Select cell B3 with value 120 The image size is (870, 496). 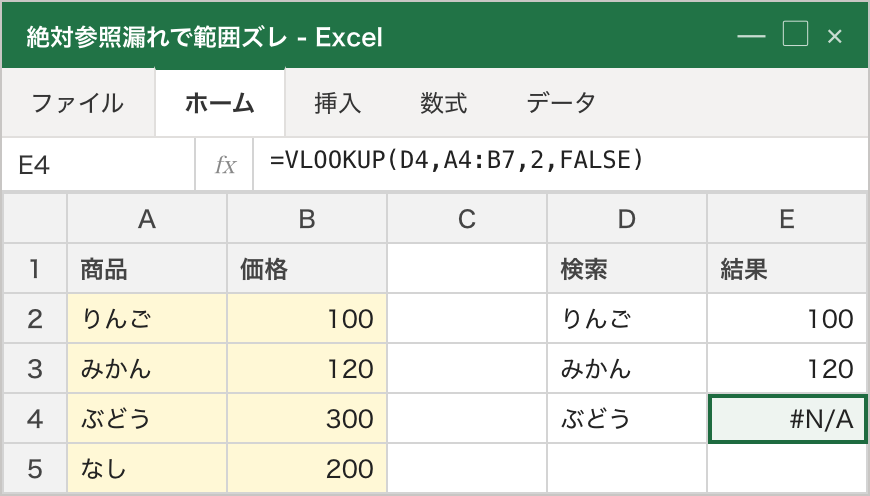tap(307, 368)
